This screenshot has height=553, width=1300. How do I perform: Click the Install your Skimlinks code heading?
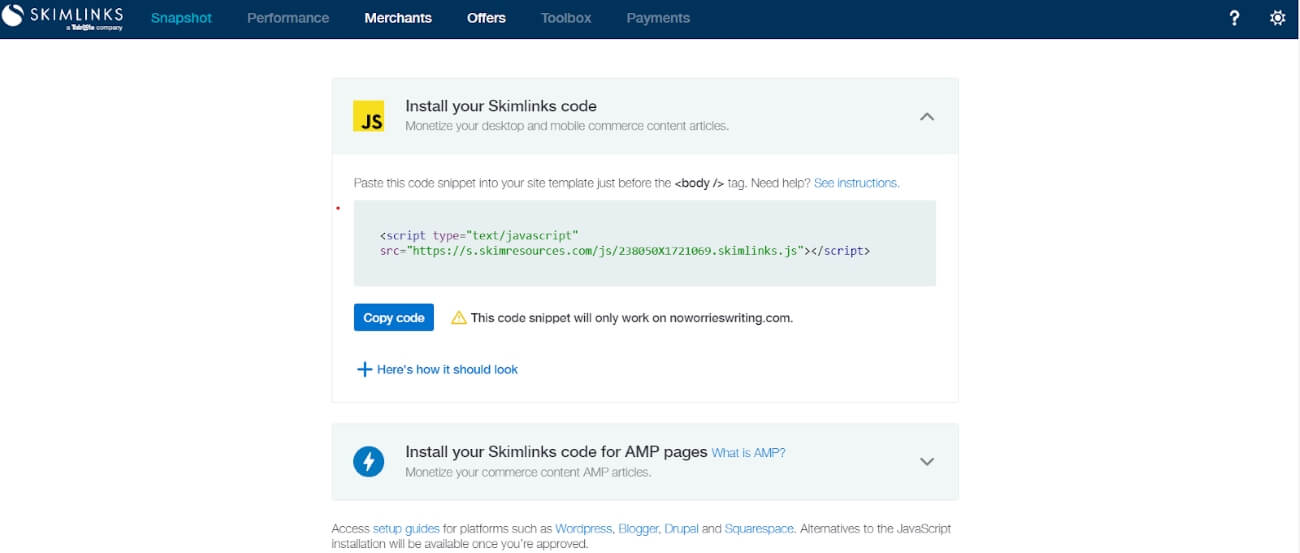501,106
